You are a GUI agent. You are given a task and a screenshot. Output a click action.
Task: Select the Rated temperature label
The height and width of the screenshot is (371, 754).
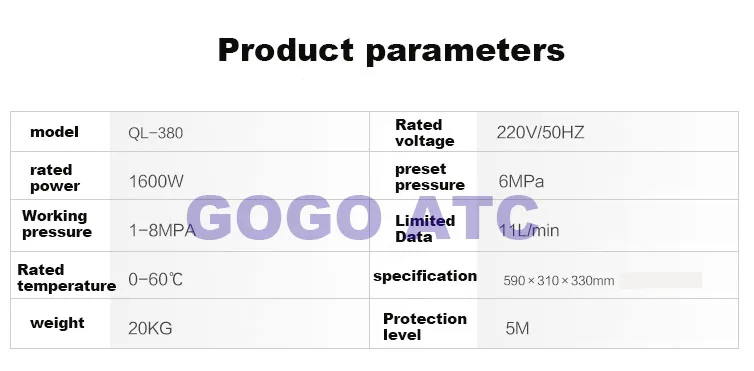coord(66,278)
